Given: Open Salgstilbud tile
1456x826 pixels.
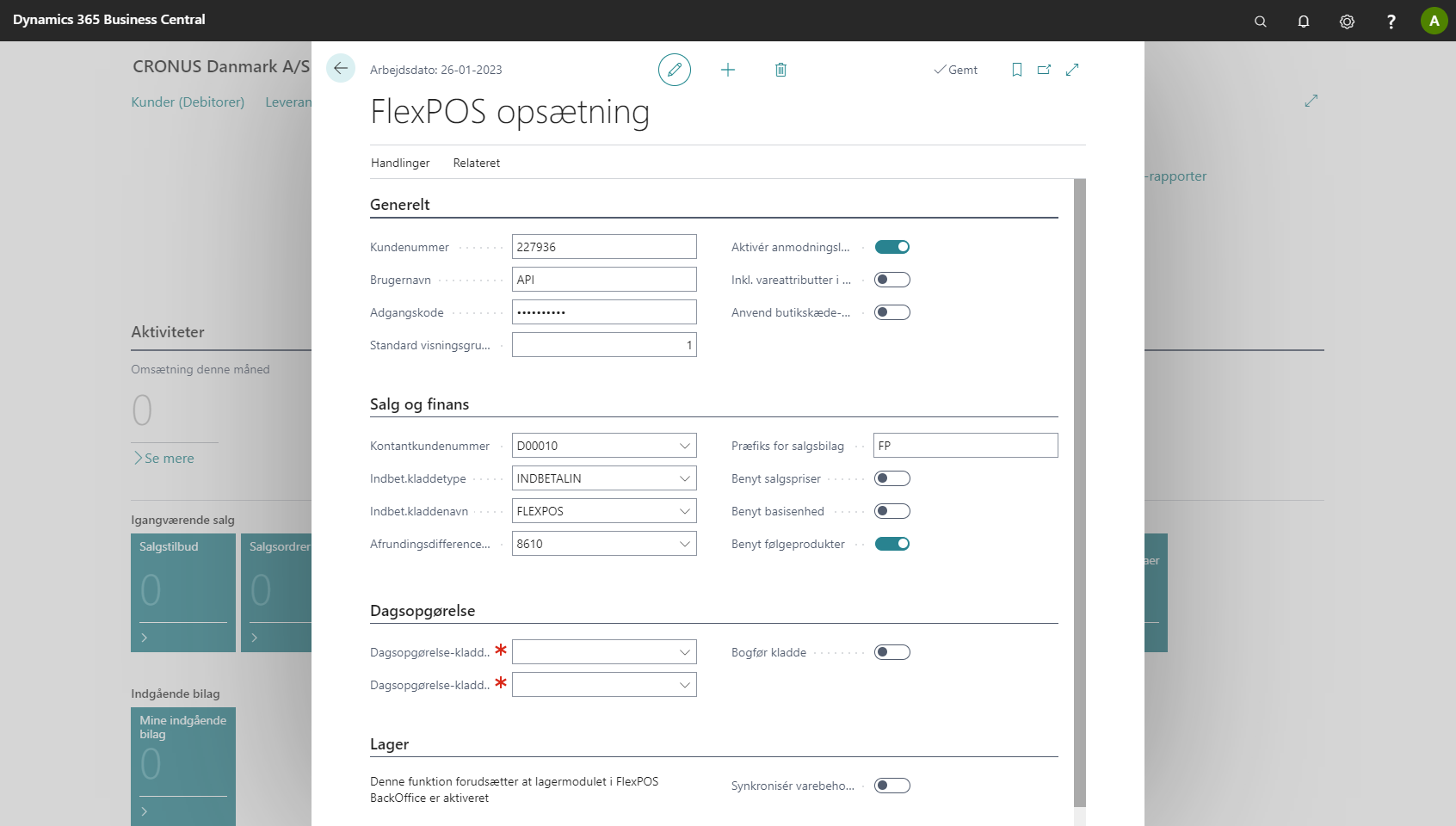Looking at the screenshot, I should (183, 593).
